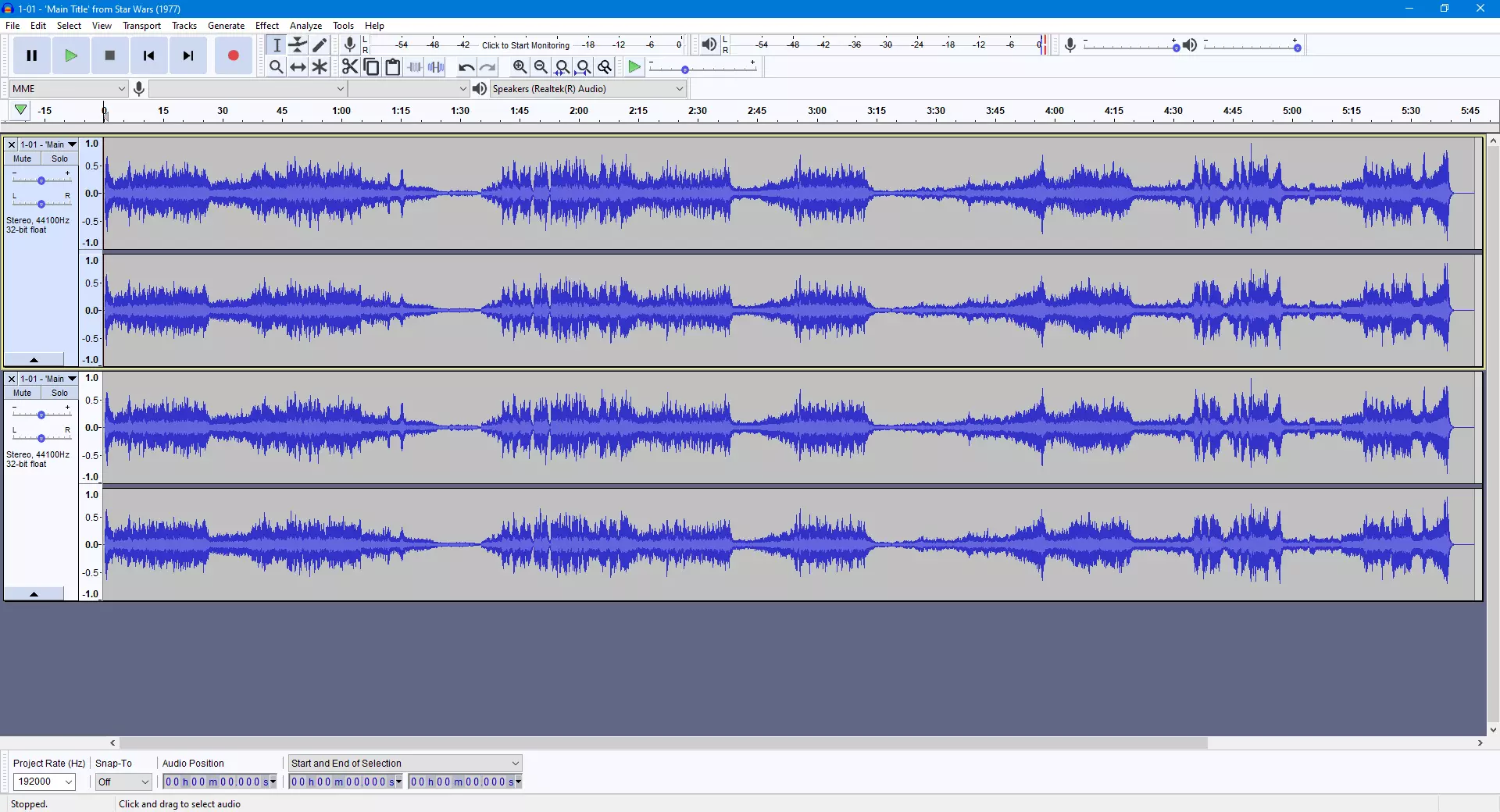
Task: Click the playback volume slider knob
Action: click(1297, 48)
